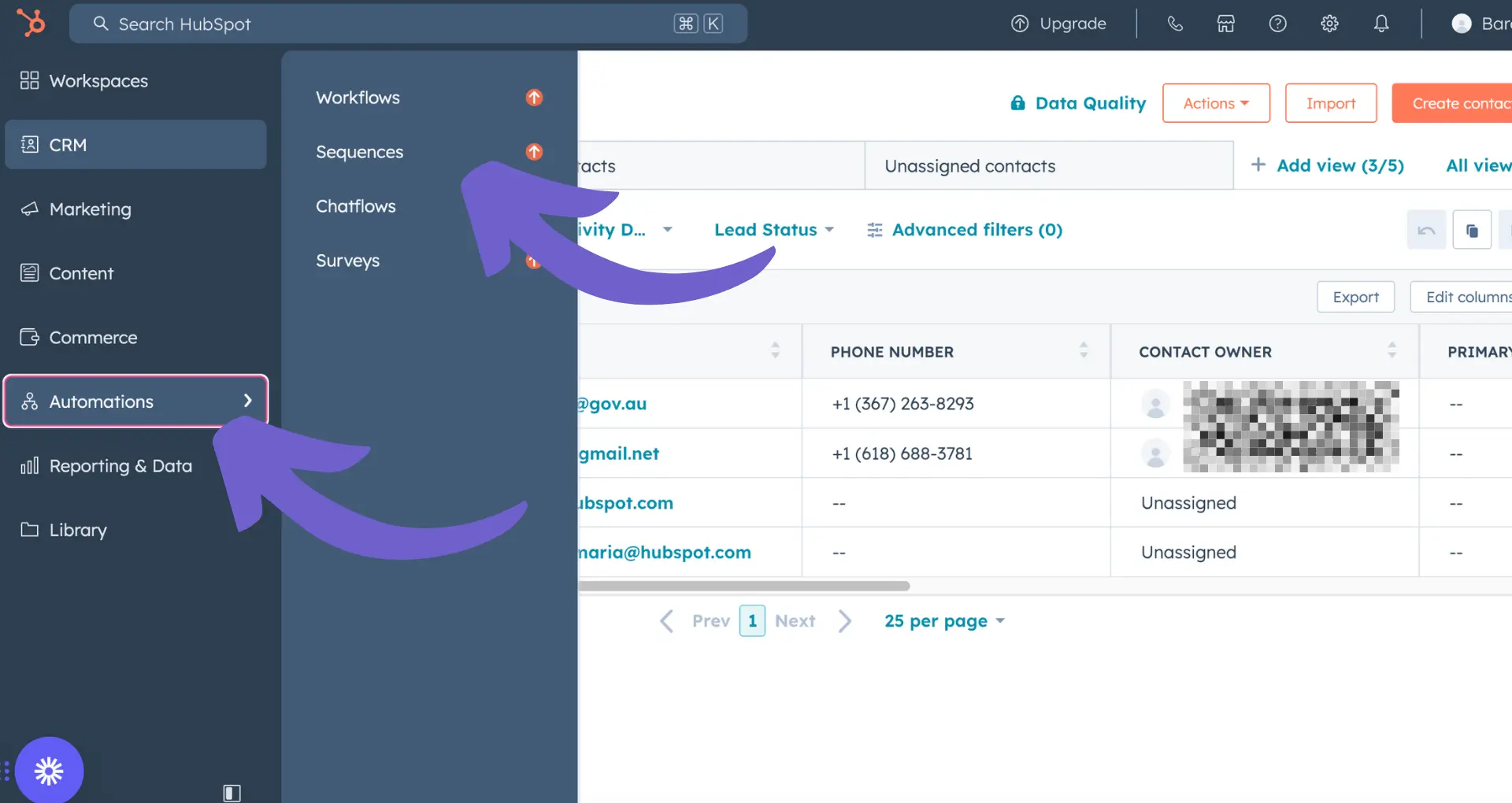Open the Lead Status filter dropdown
Screen dimensions: 1512x803
pos(774,230)
